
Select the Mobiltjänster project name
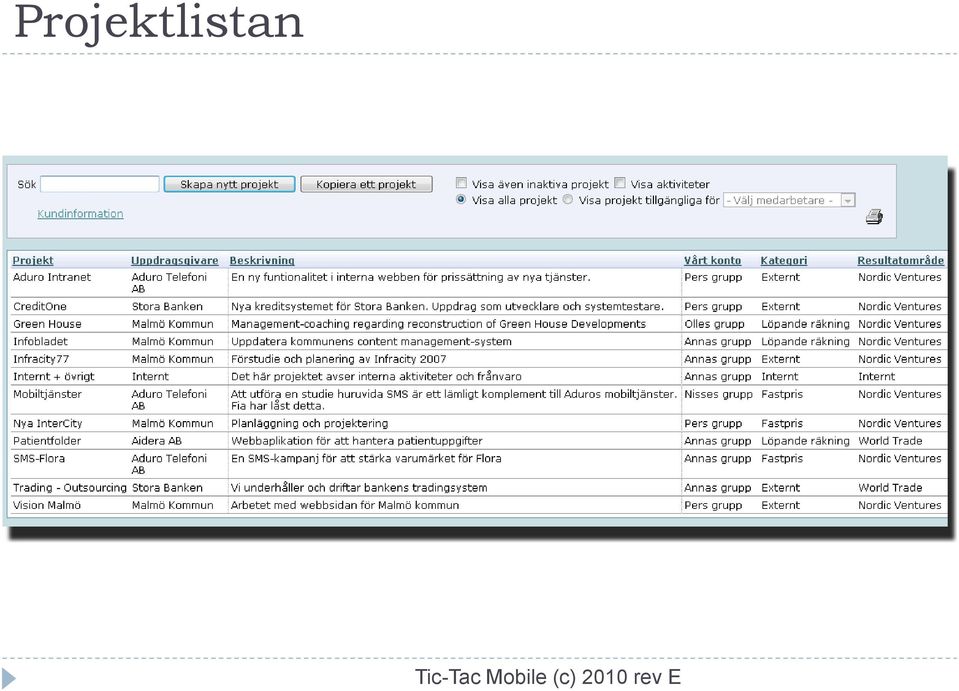pos(47,394)
